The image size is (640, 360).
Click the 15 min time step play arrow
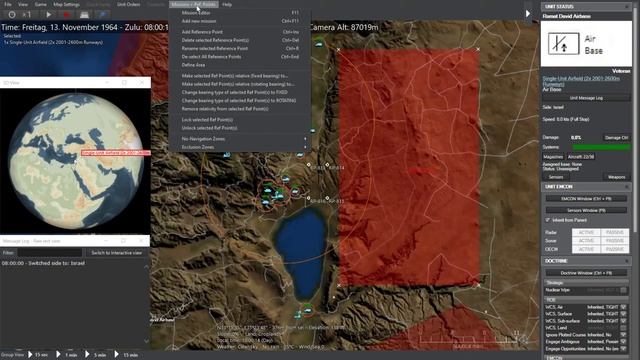(x=116, y=355)
